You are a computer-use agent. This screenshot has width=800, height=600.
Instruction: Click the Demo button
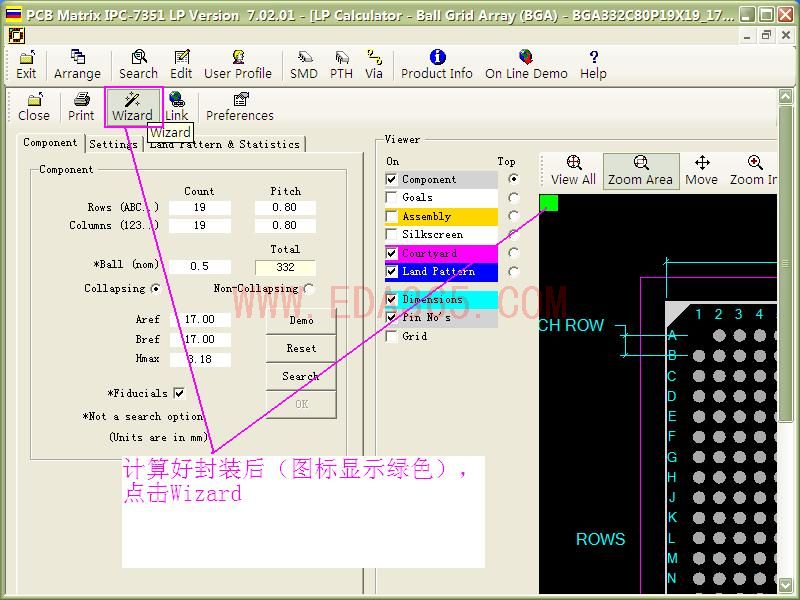(x=301, y=320)
